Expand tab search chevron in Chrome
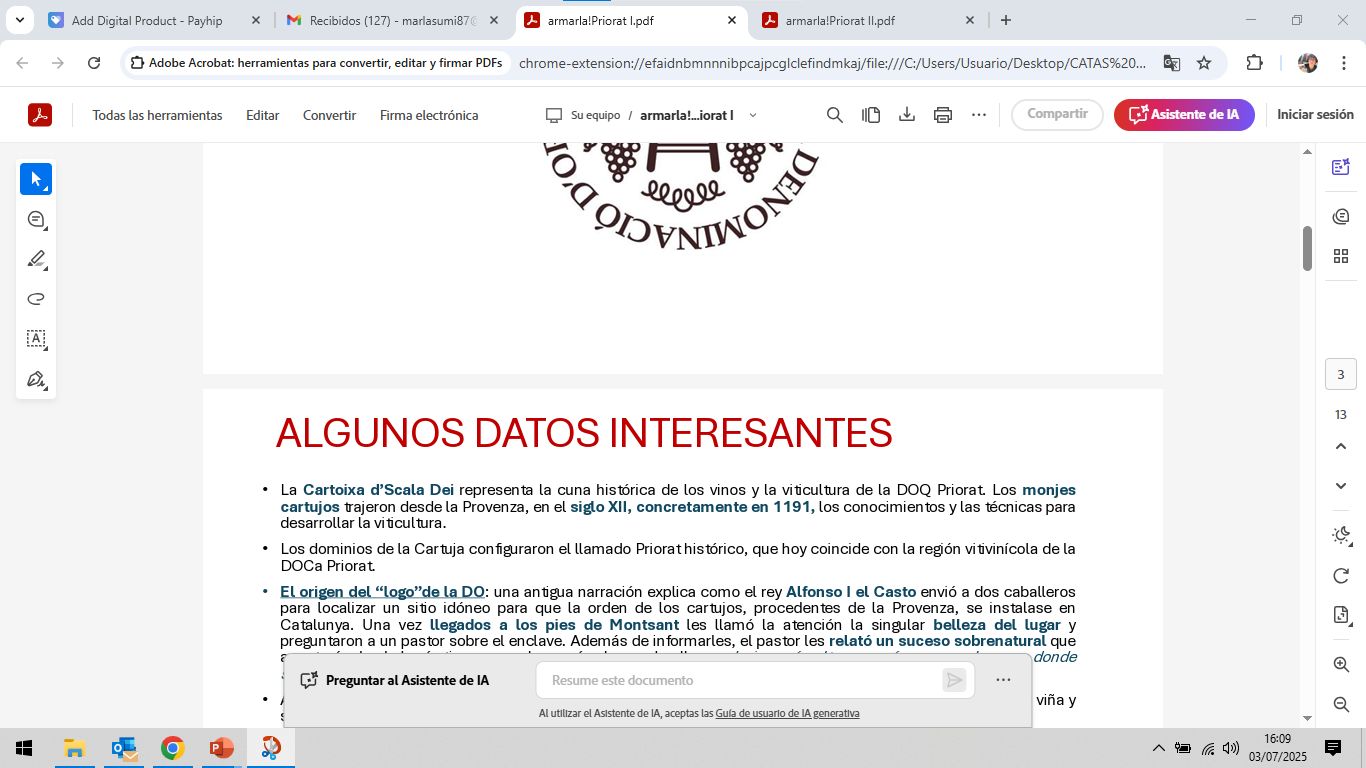The height and width of the screenshot is (768, 1366). [19, 20]
